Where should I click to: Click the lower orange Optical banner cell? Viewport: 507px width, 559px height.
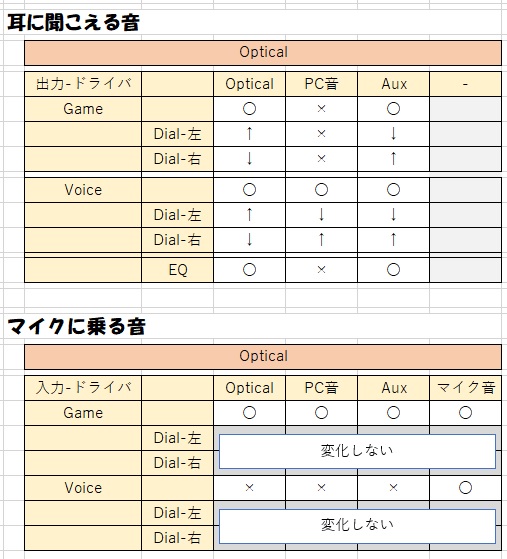pyautogui.click(x=263, y=357)
